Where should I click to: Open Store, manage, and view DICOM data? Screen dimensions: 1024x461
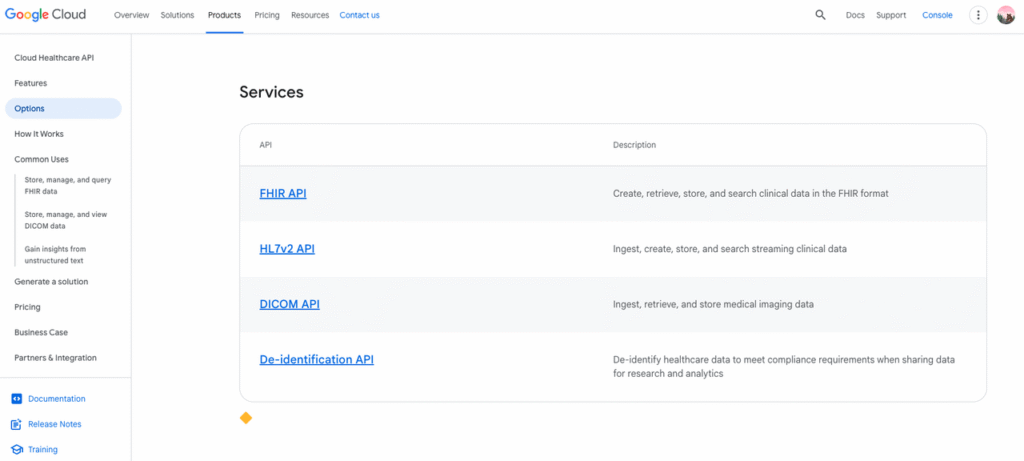click(x=66, y=220)
